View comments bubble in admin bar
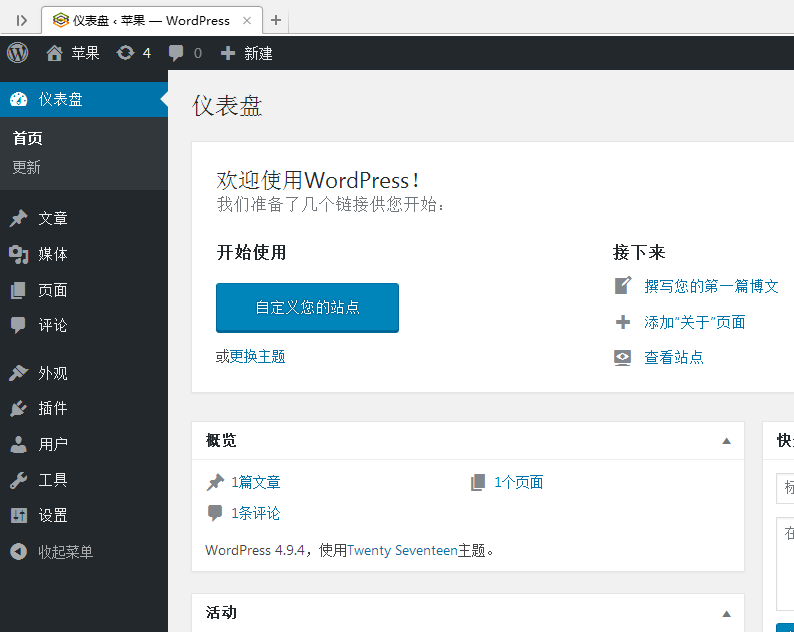Screen dimensions: 794x632 tap(176, 53)
